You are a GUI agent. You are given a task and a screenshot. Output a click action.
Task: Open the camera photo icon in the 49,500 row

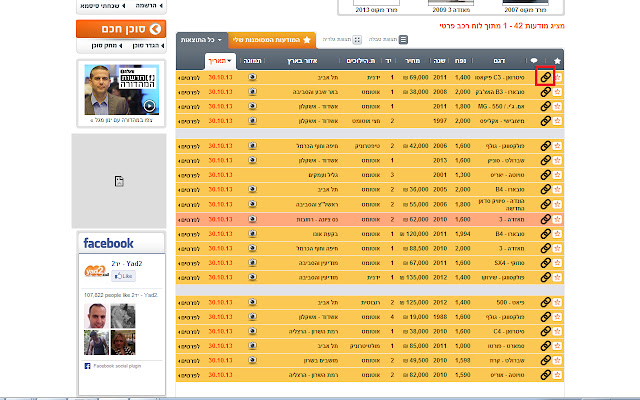click(x=253, y=360)
